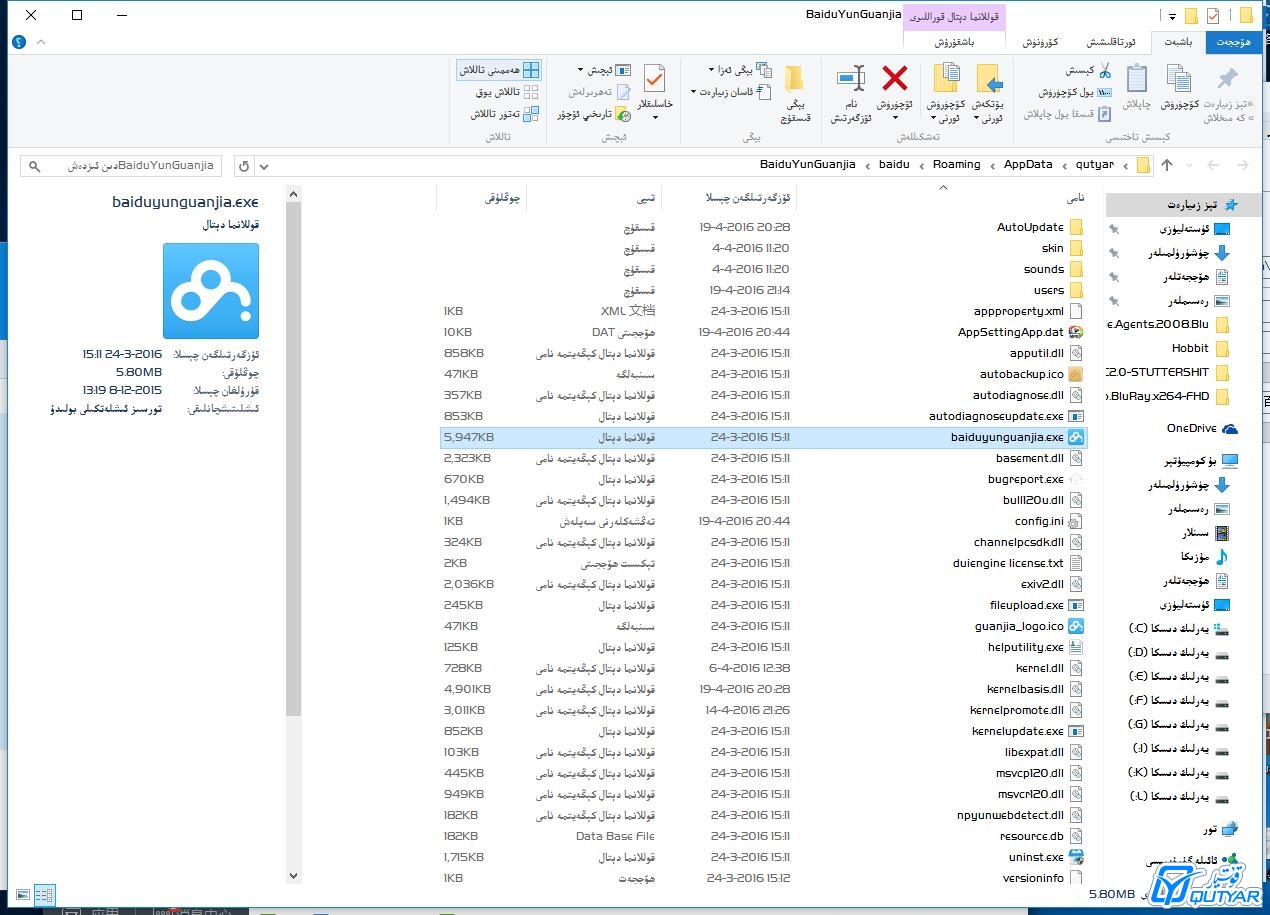Click the search box for BaiduYunGuanjia
Viewport: 1270px width, 915px height.
coord(122,165)
